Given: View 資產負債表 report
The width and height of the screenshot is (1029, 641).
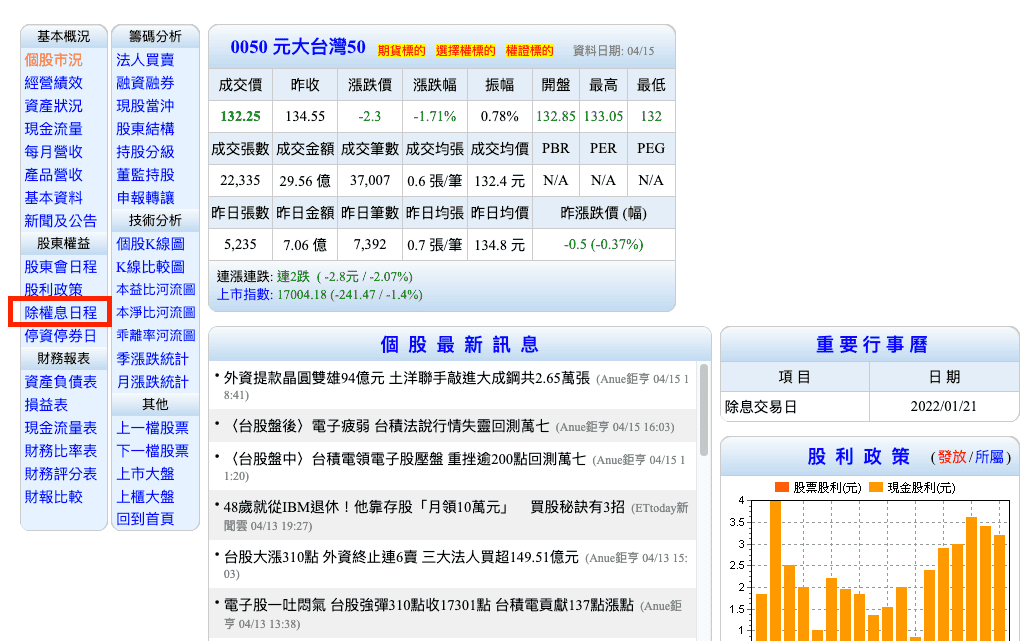Looking at the screenshot, I should pos(60,381).
